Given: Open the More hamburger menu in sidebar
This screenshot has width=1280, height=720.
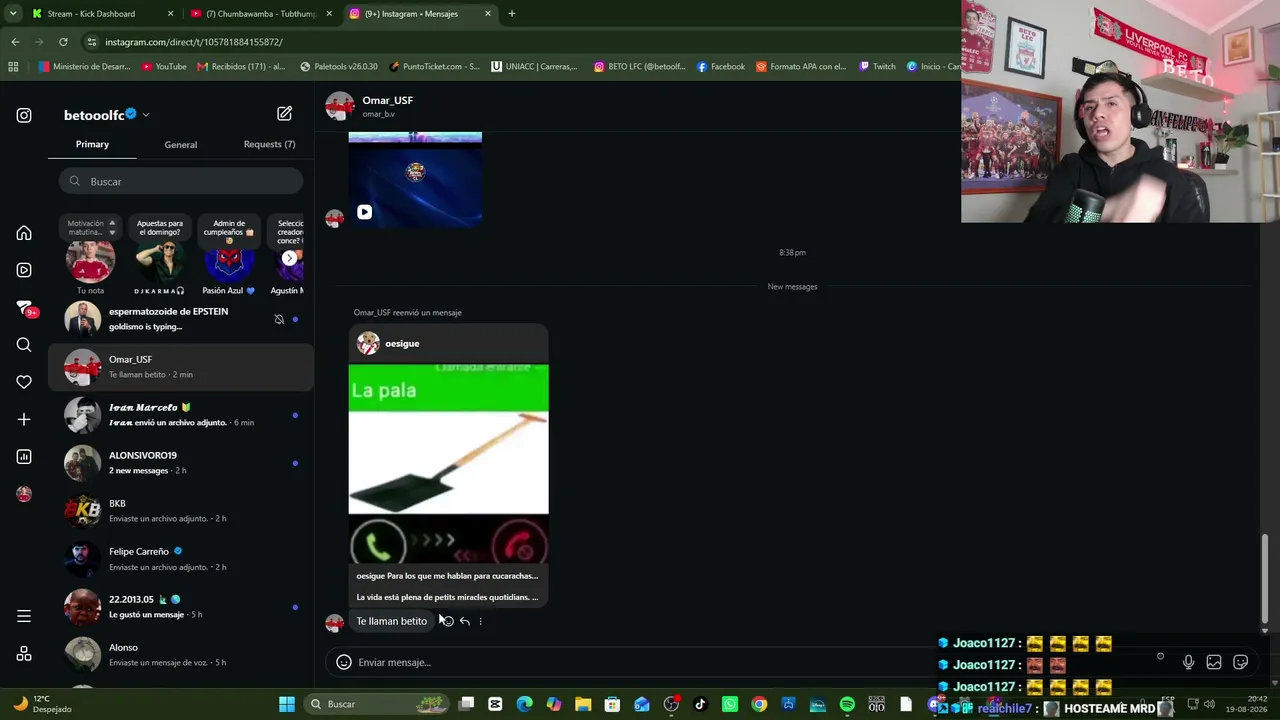Looking at the screenshot, I should (x=24, y=616).
